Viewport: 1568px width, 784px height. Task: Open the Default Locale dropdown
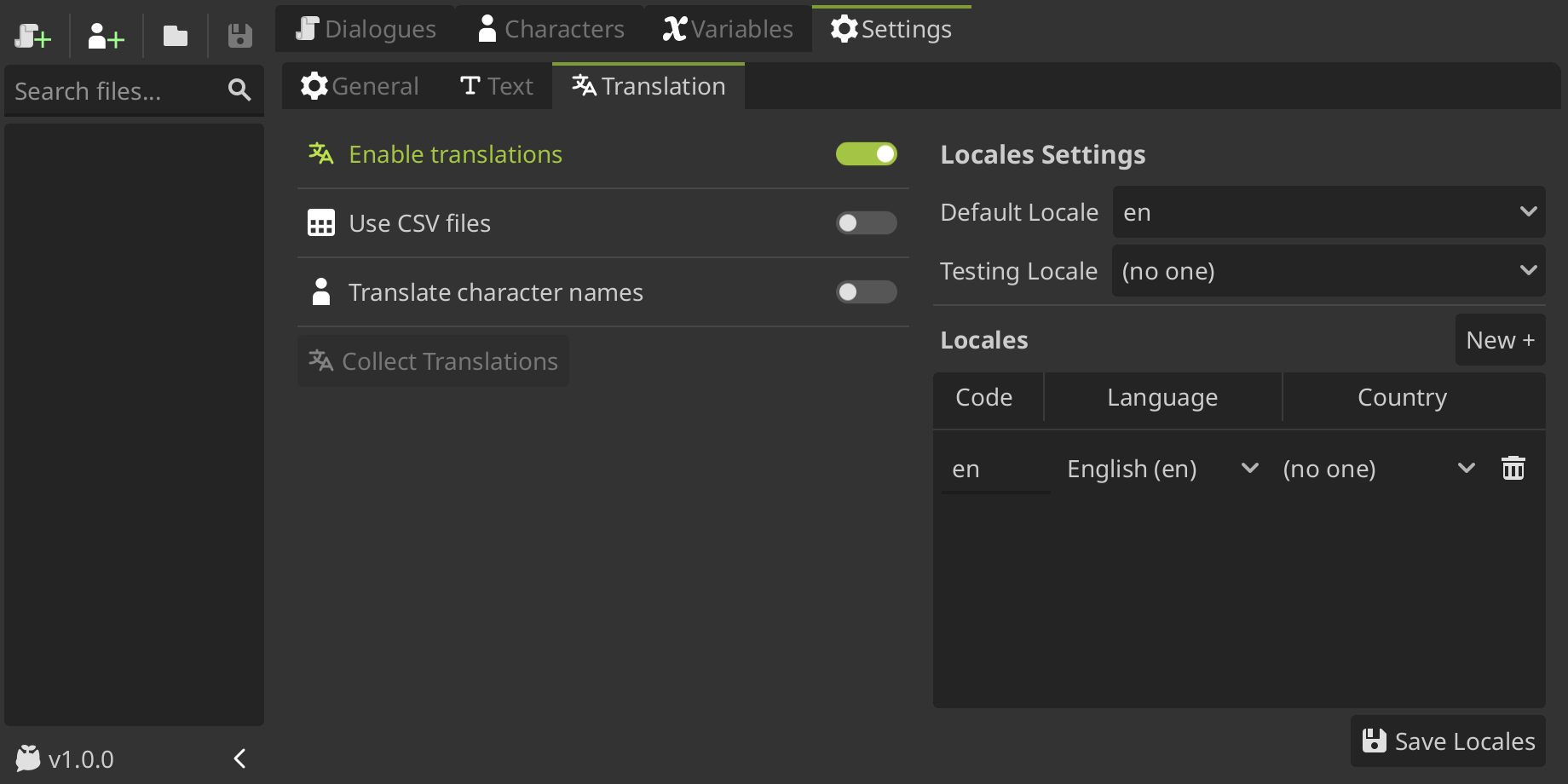(x=1328, y=211)
